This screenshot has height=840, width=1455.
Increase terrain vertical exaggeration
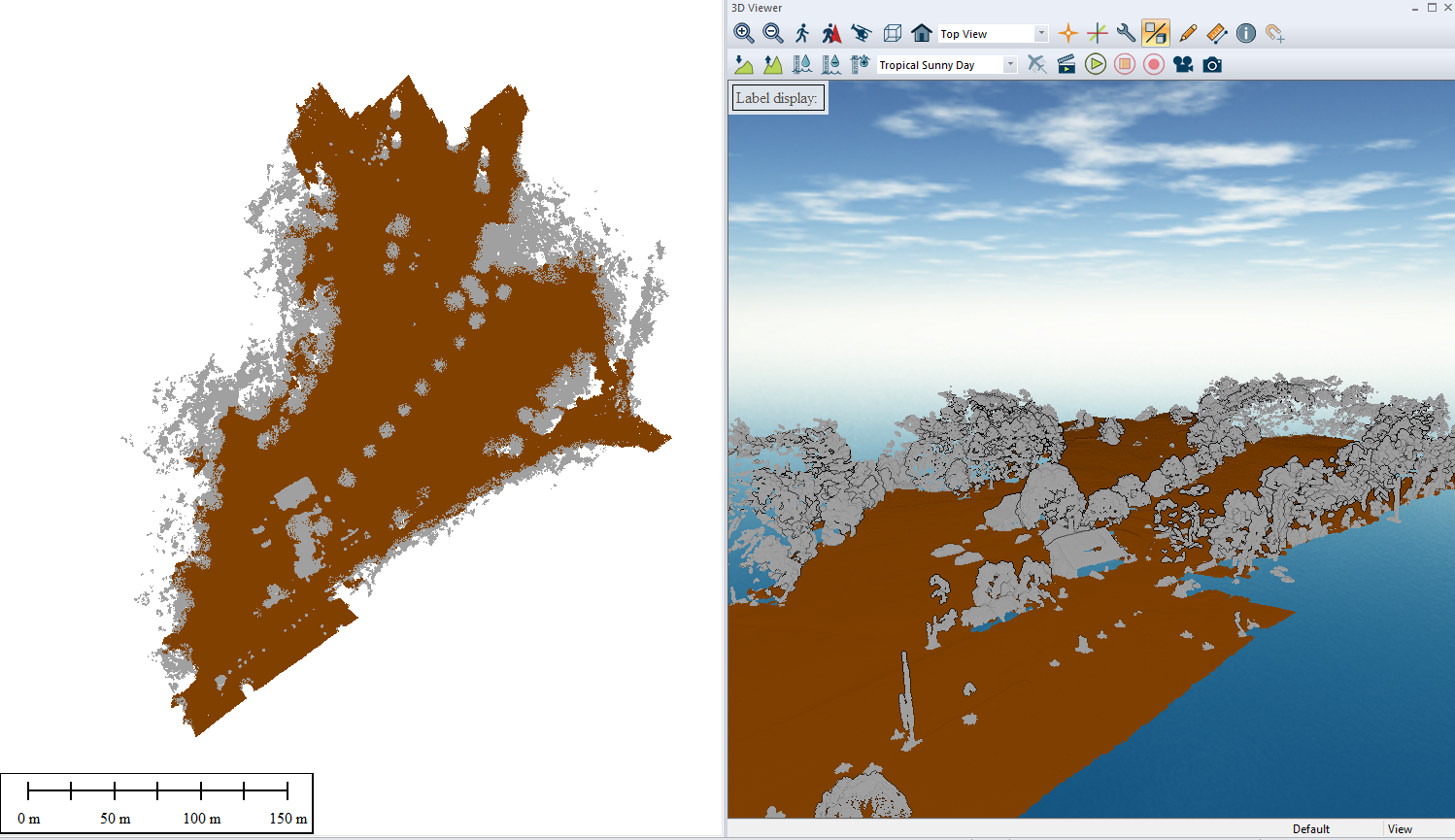coord(773,65)
